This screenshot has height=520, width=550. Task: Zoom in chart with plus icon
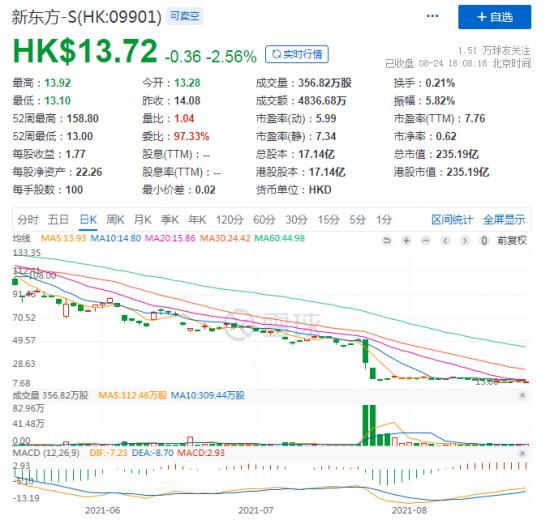point(407,241)
